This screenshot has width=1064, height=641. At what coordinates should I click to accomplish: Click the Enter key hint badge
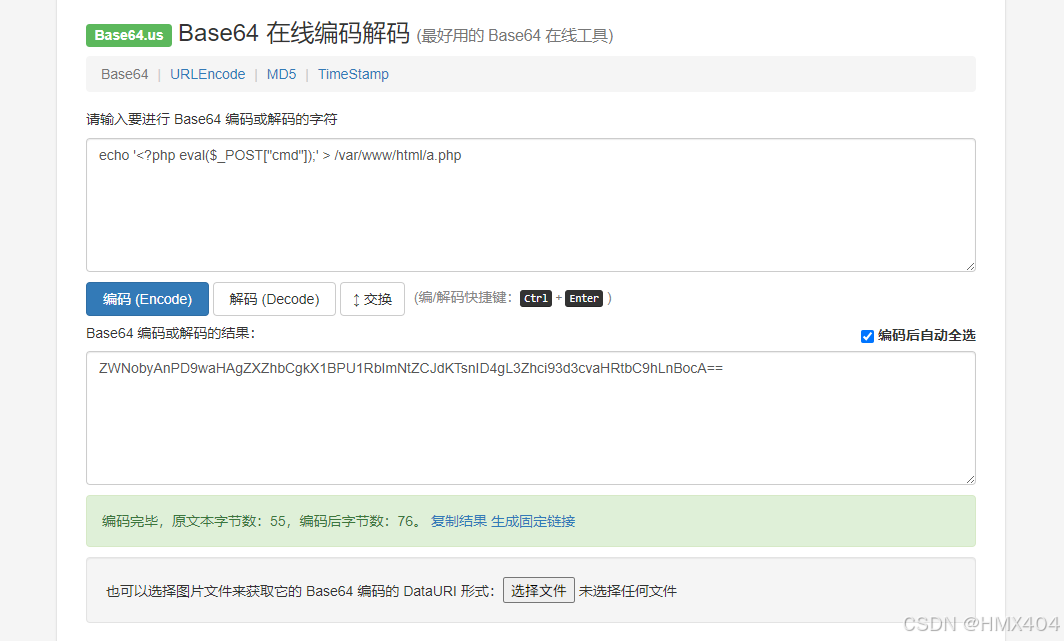pyautogui.click(x=584, y=298)
